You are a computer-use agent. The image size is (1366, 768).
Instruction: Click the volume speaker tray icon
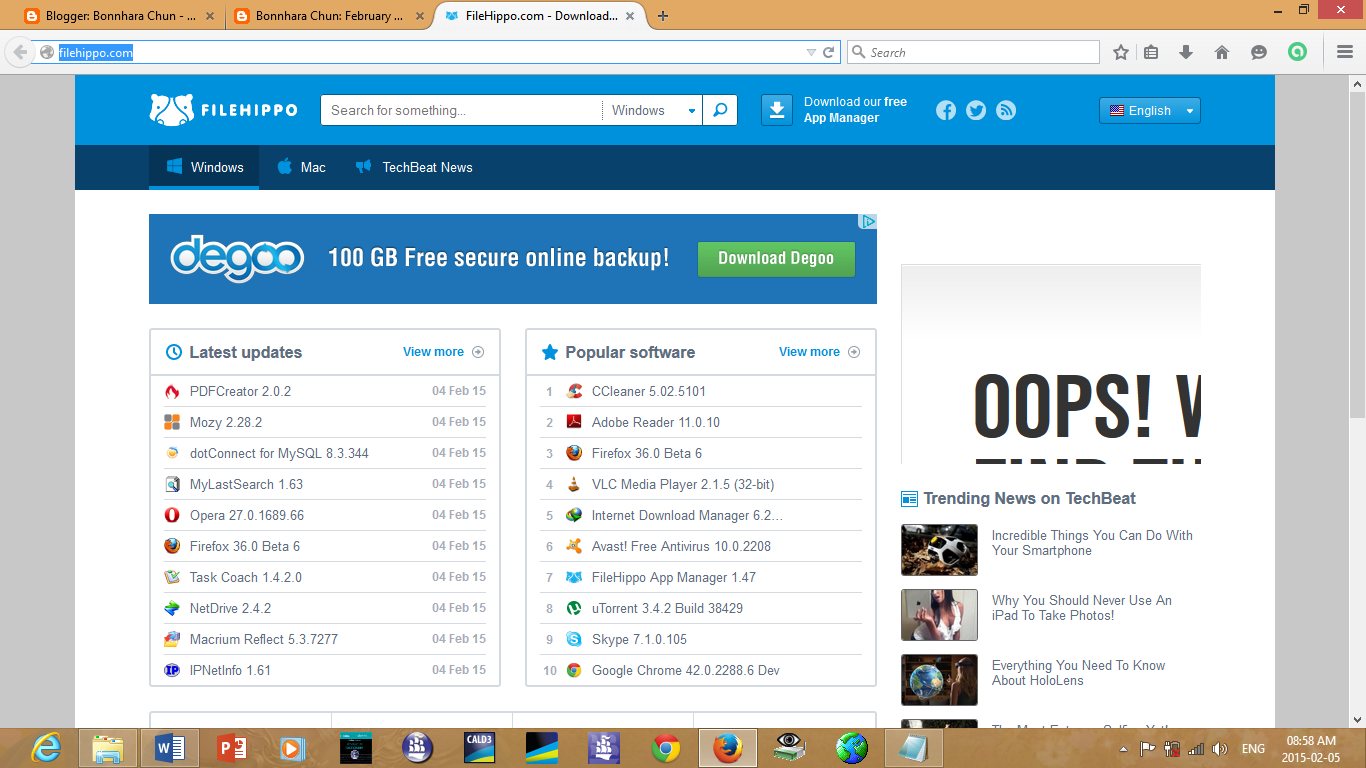point(1219,749)
